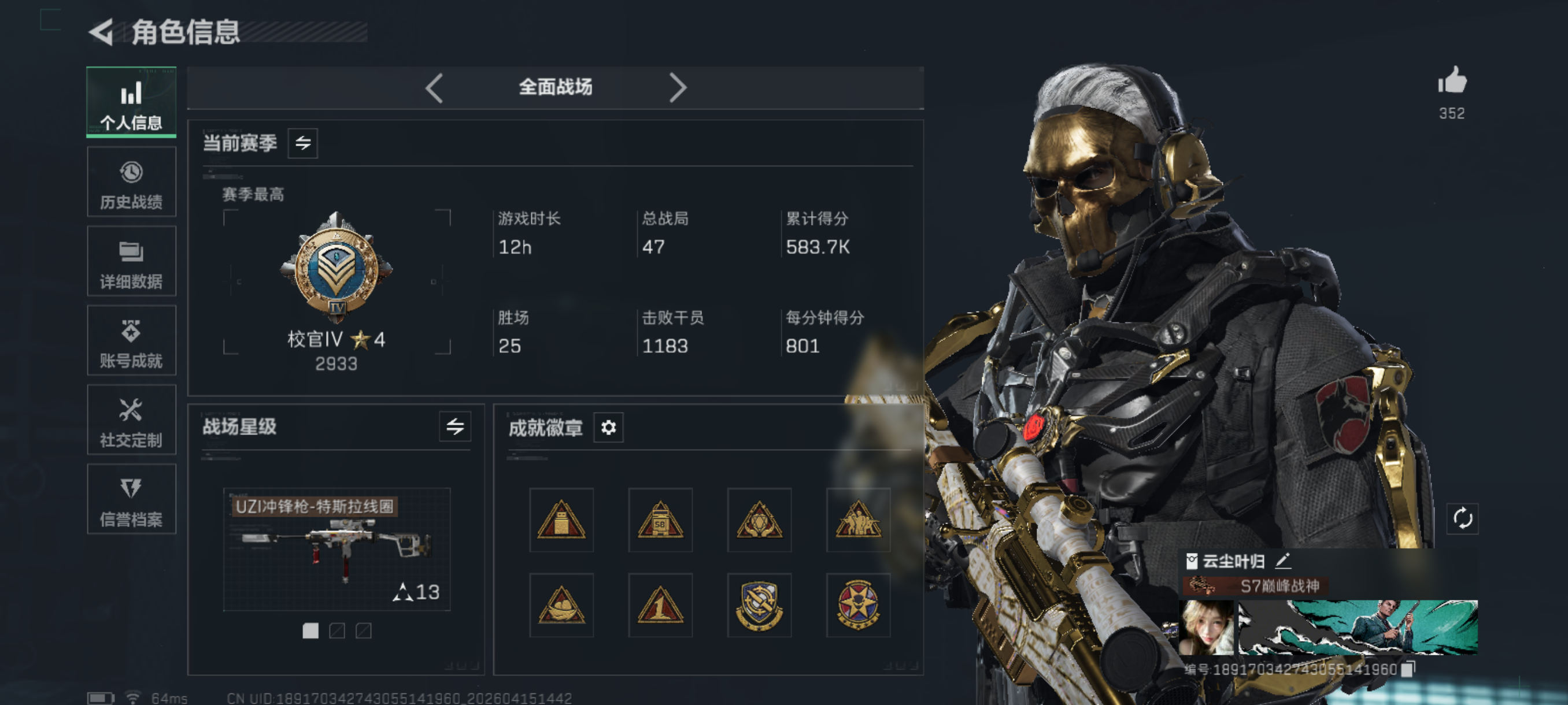Image resolution: width=1568 pixels, height=705 pixels.
Task: Click the rotate character model icon
Action: (1462, 519)
